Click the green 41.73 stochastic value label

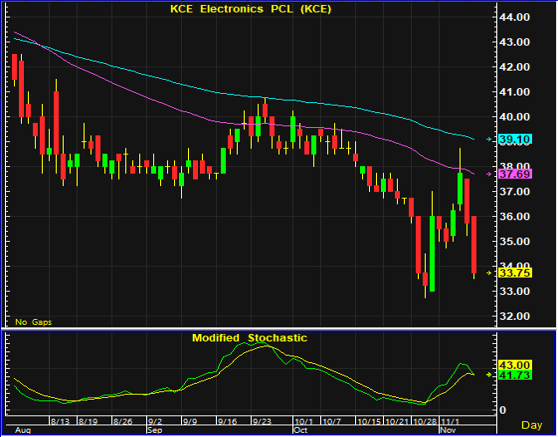coord(515,375)
